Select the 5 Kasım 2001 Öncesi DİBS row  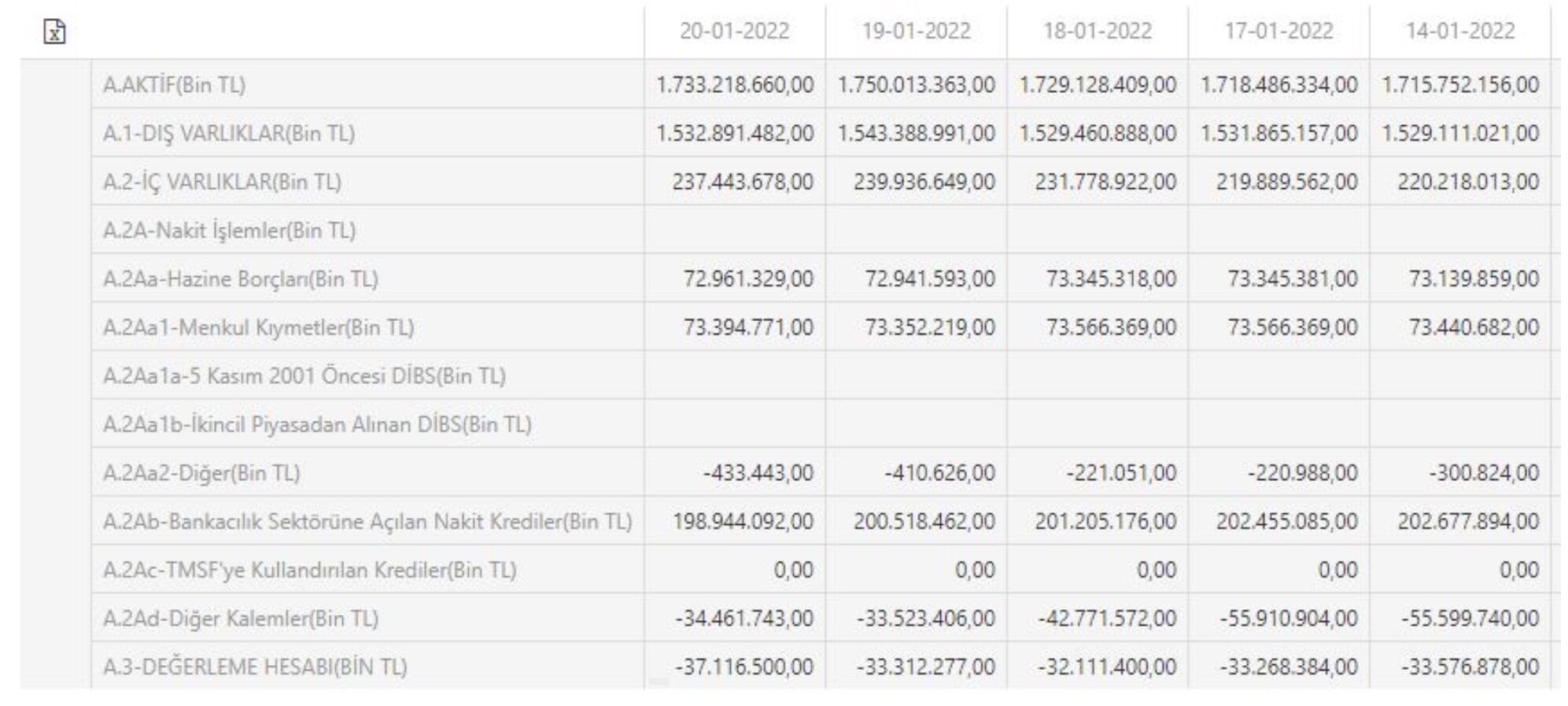pos(304,376)
